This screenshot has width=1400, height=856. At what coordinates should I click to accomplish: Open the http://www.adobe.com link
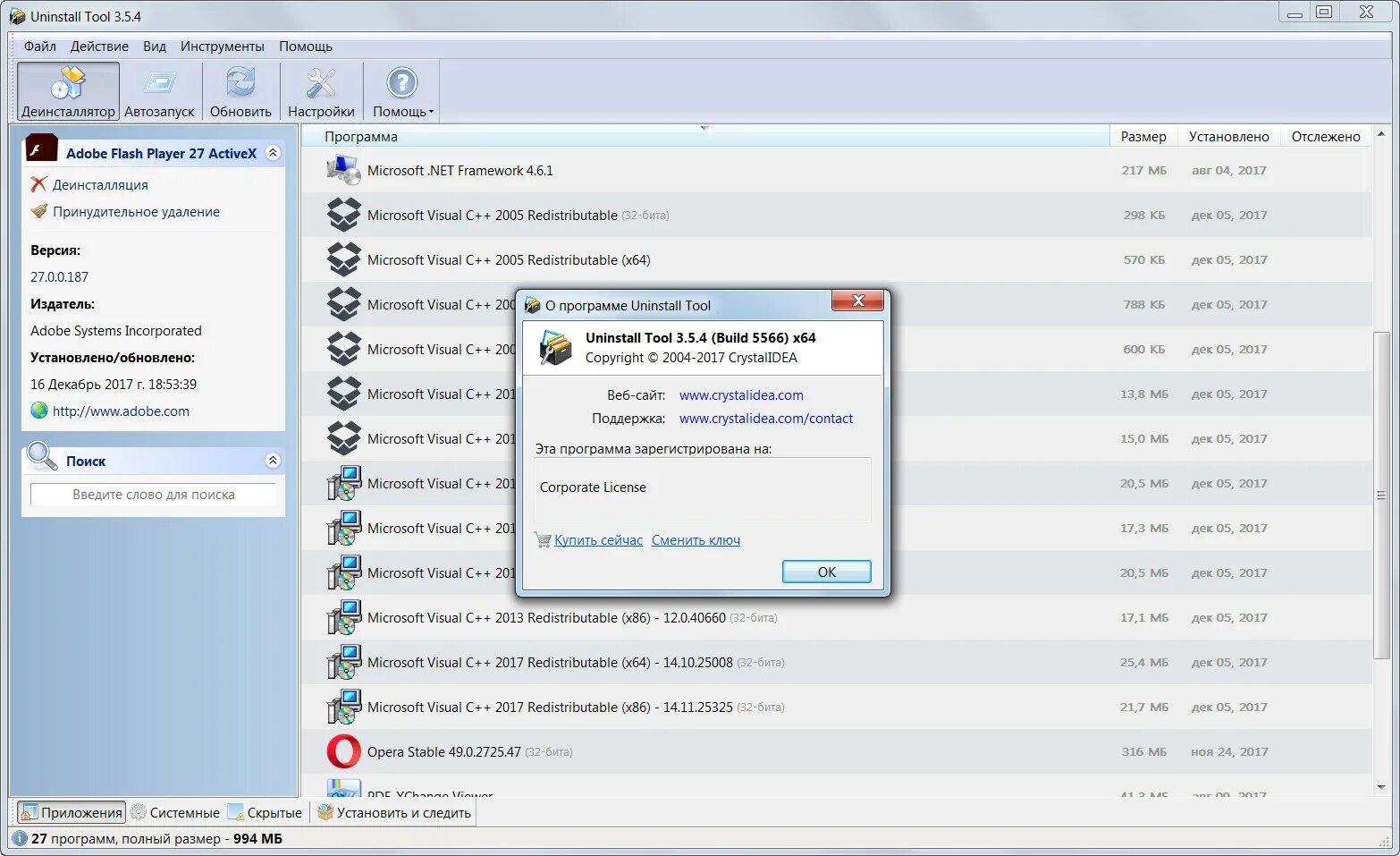point(121,411)
